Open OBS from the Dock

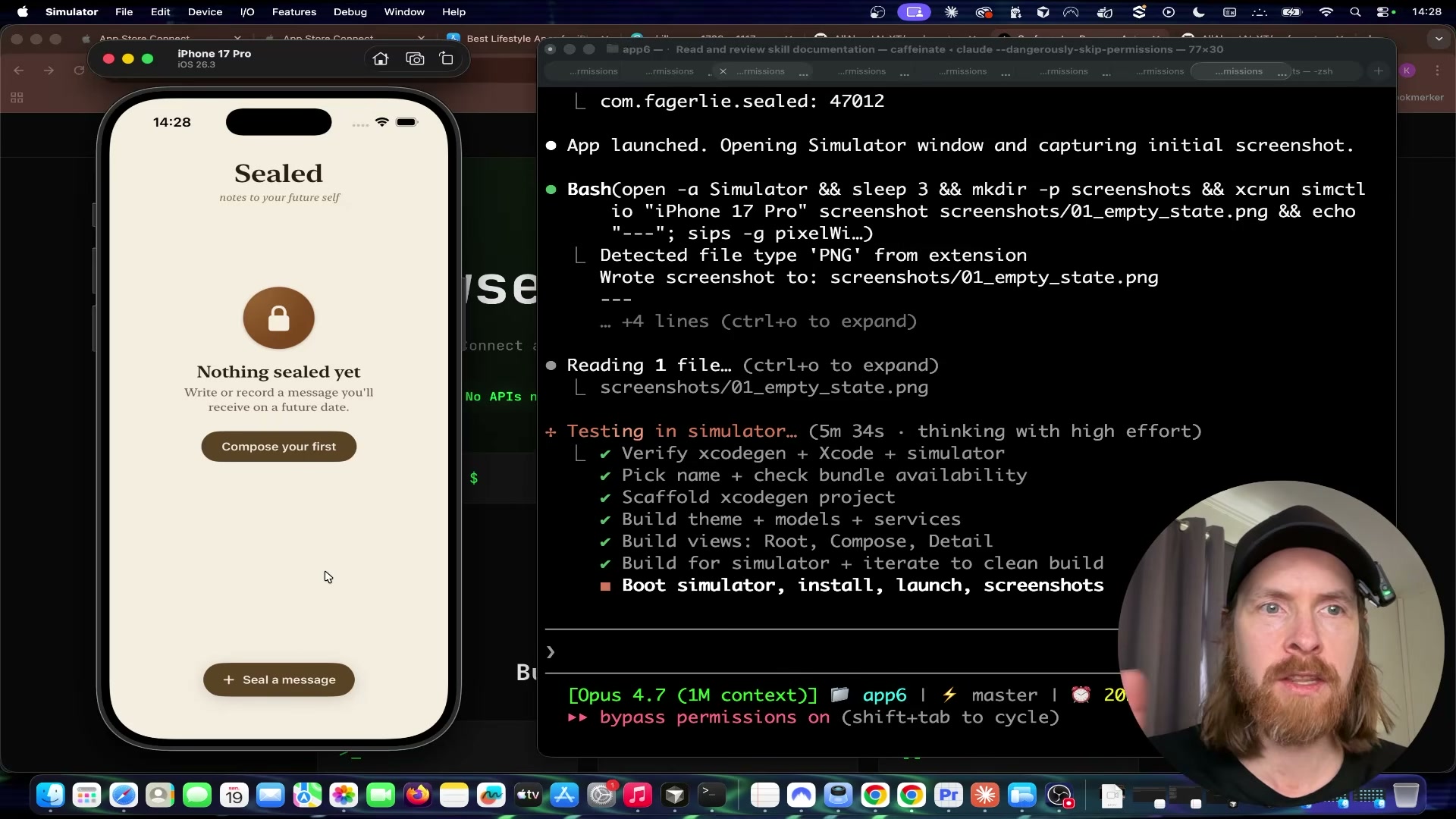coord(1060,795)
